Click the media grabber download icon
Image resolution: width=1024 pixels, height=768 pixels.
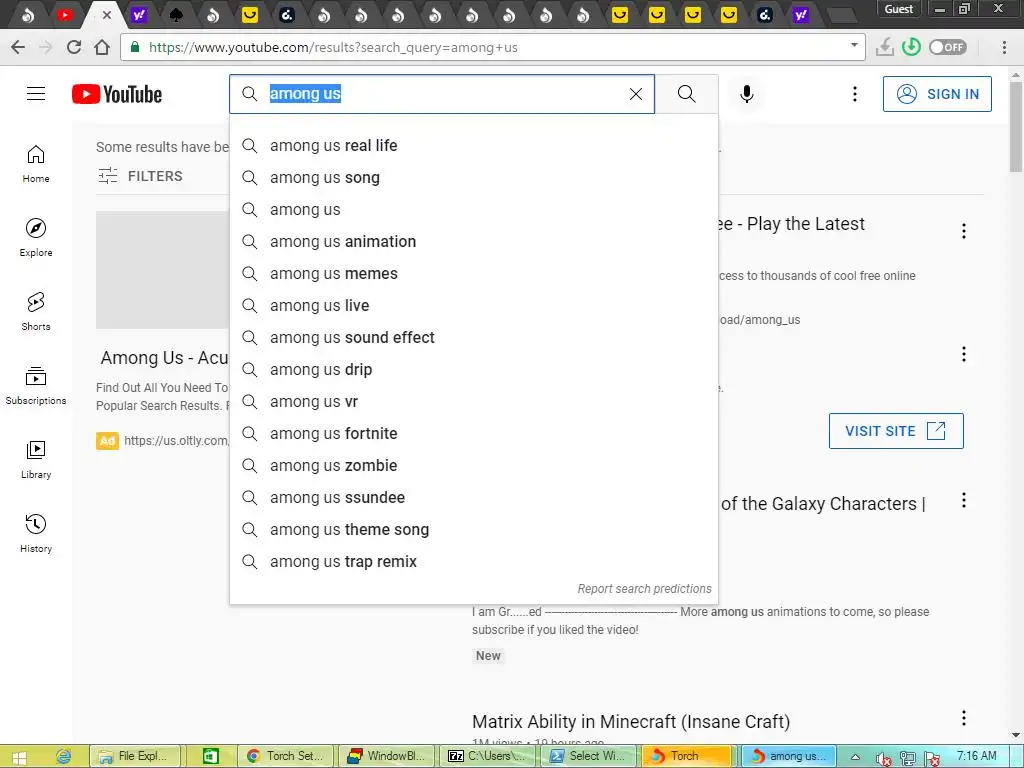click(x=884, y=47)
